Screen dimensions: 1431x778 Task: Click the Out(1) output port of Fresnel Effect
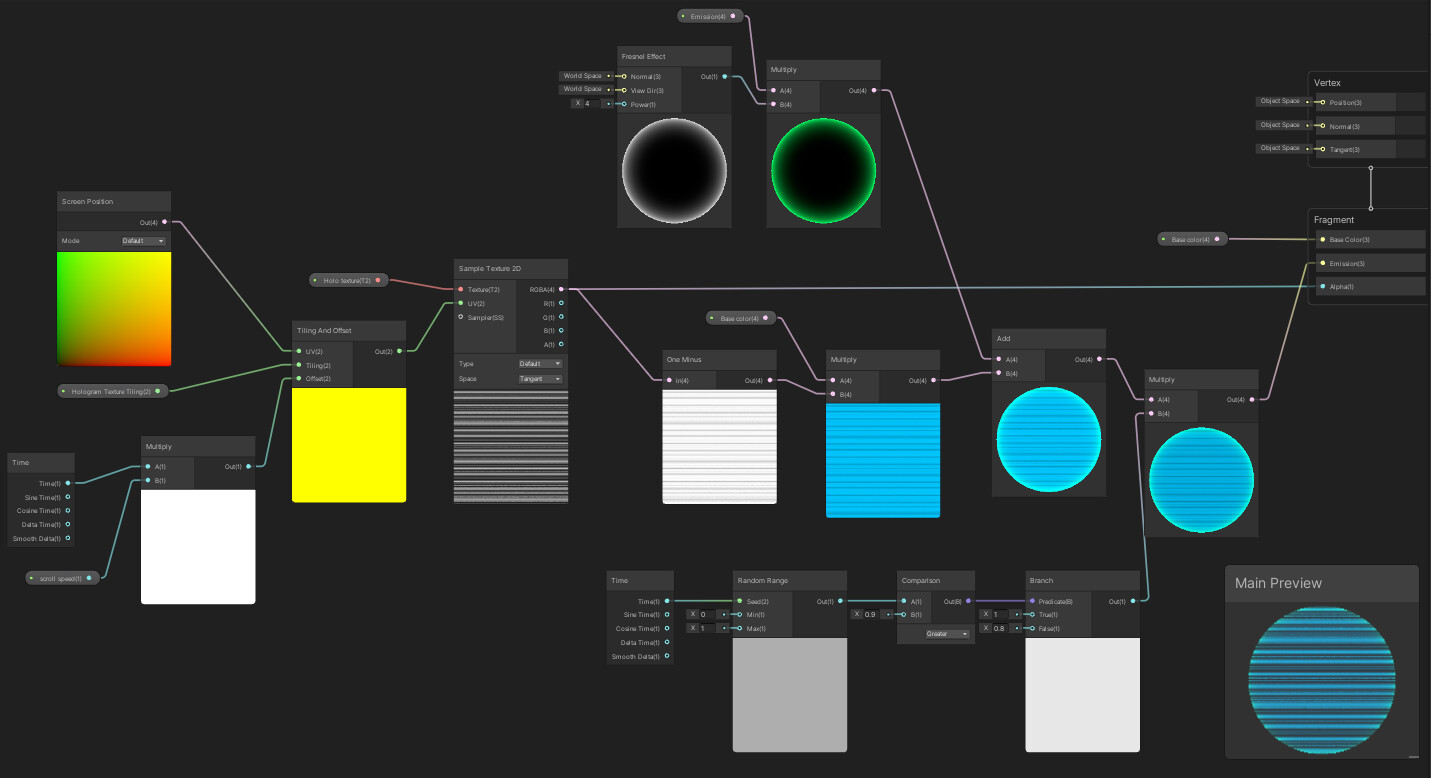[726, 75]
